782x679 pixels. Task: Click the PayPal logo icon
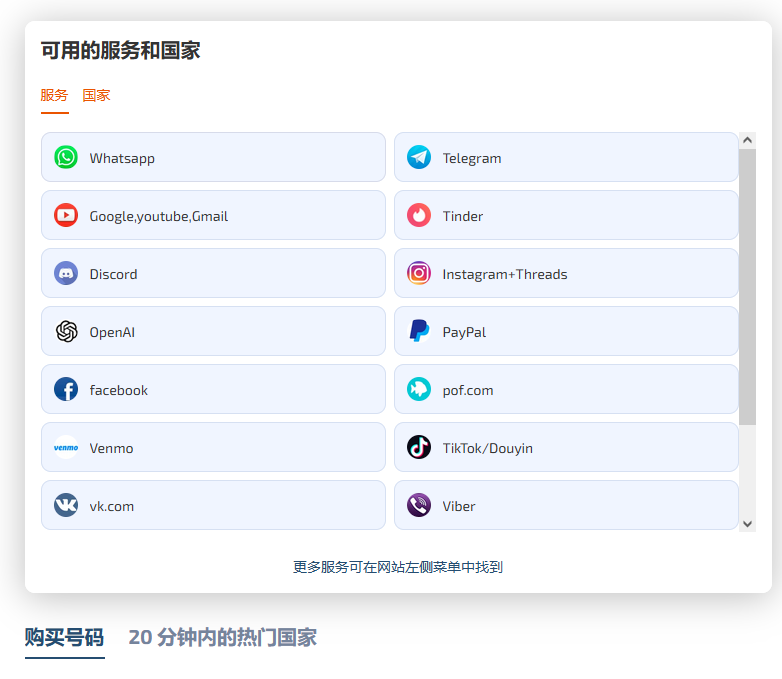(x=419, y=331)
